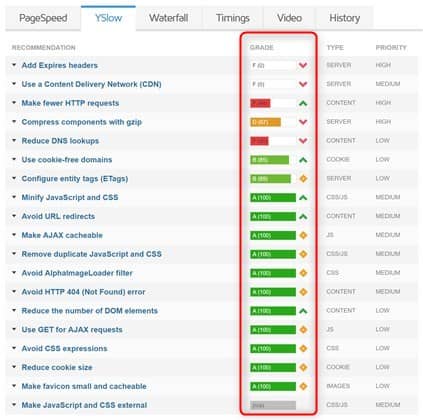The height and width of the screenshot is (420, 423).
Task: Open the Waterfall tab
Action: point(169,18)
